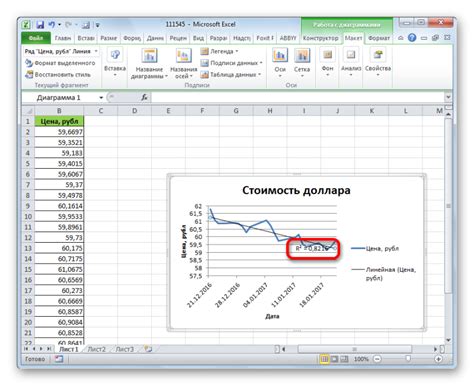This screenshot has width=474, height=386.
Task: Switch to the Конструктор ribbon tab
Action: 320,38
